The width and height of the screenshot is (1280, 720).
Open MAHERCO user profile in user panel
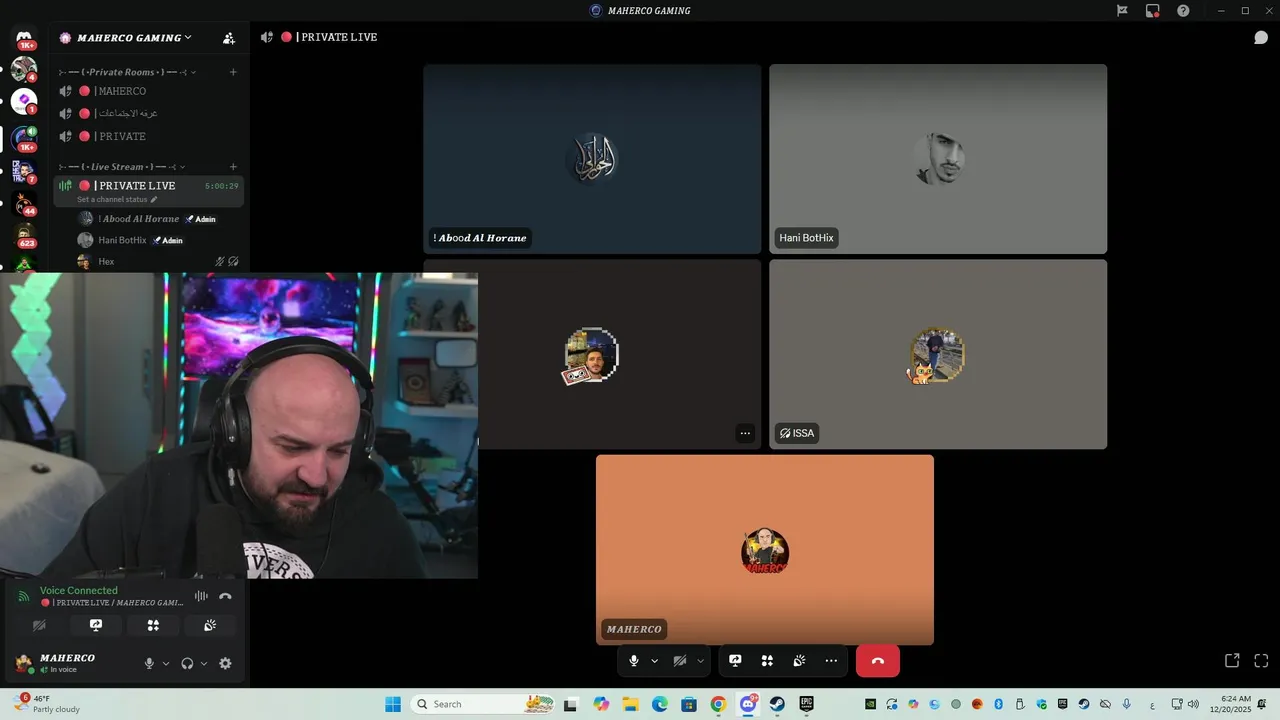pos(70,663)
